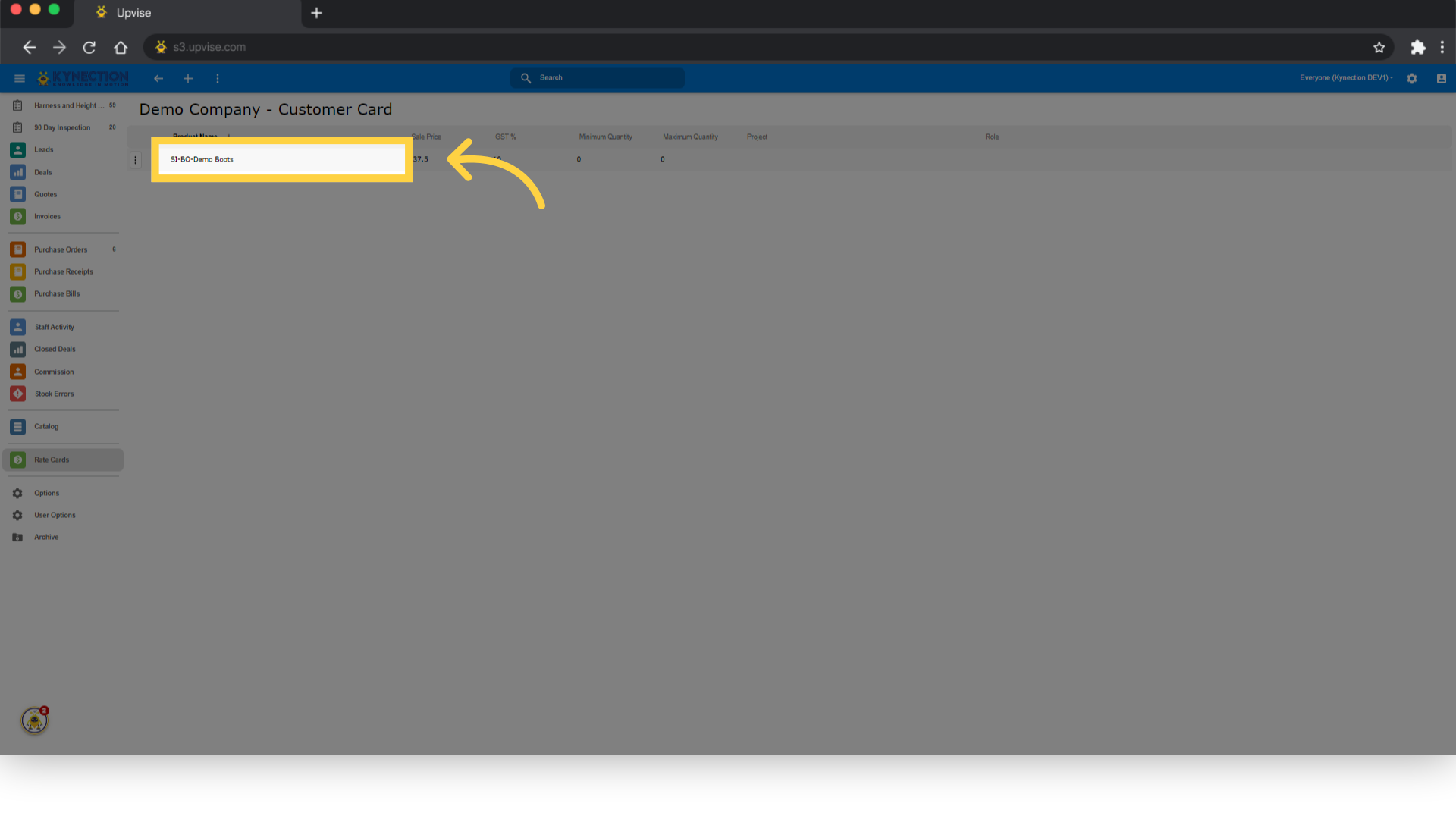Open the Leads section icon
Viewport: 1456px width, 819px height.
coord(18,150)
